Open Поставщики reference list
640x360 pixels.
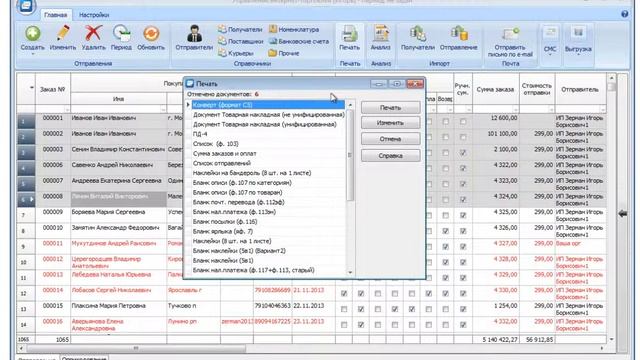tap(240, 41)
